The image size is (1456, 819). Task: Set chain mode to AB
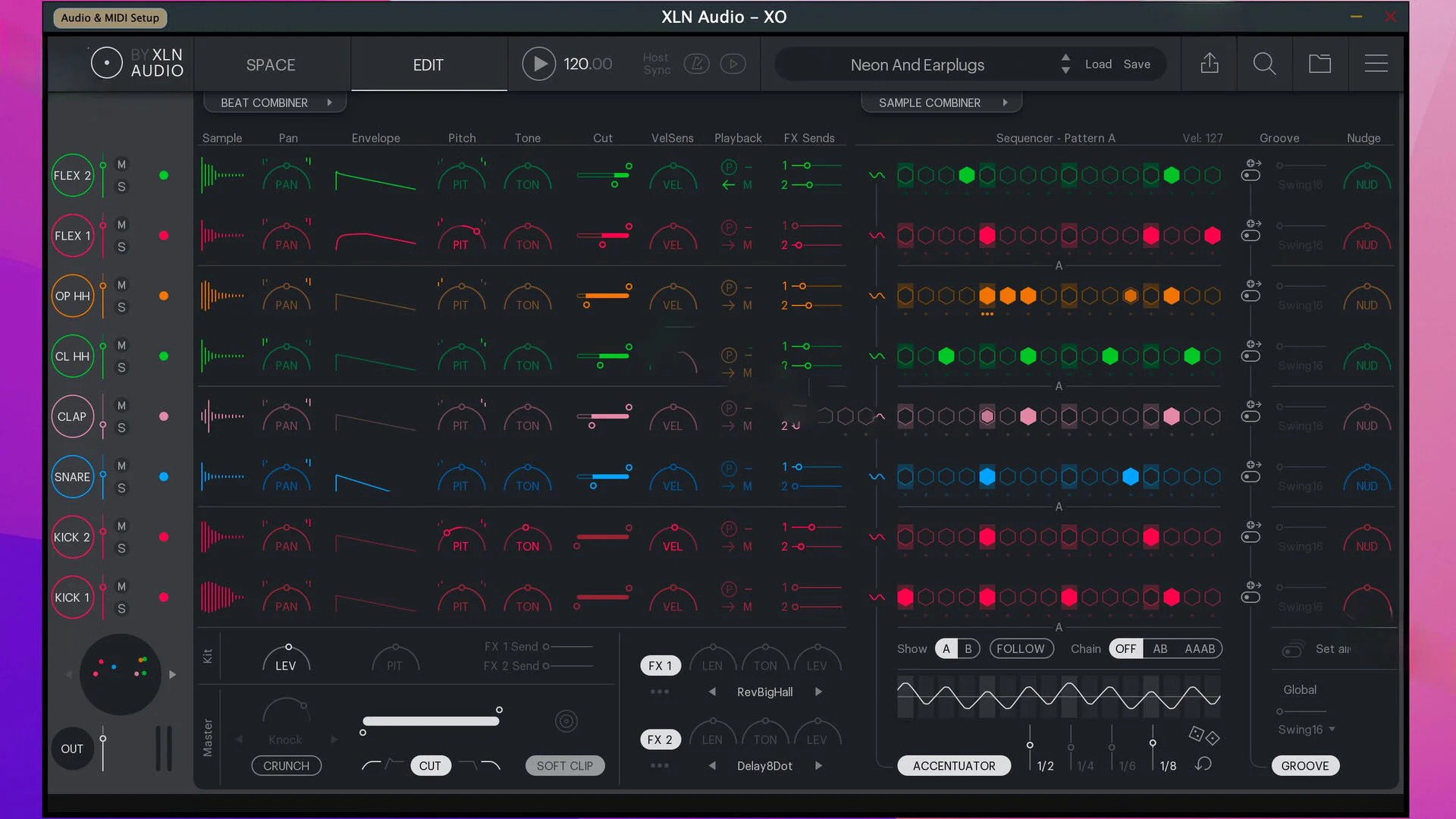pos(1160,648)
